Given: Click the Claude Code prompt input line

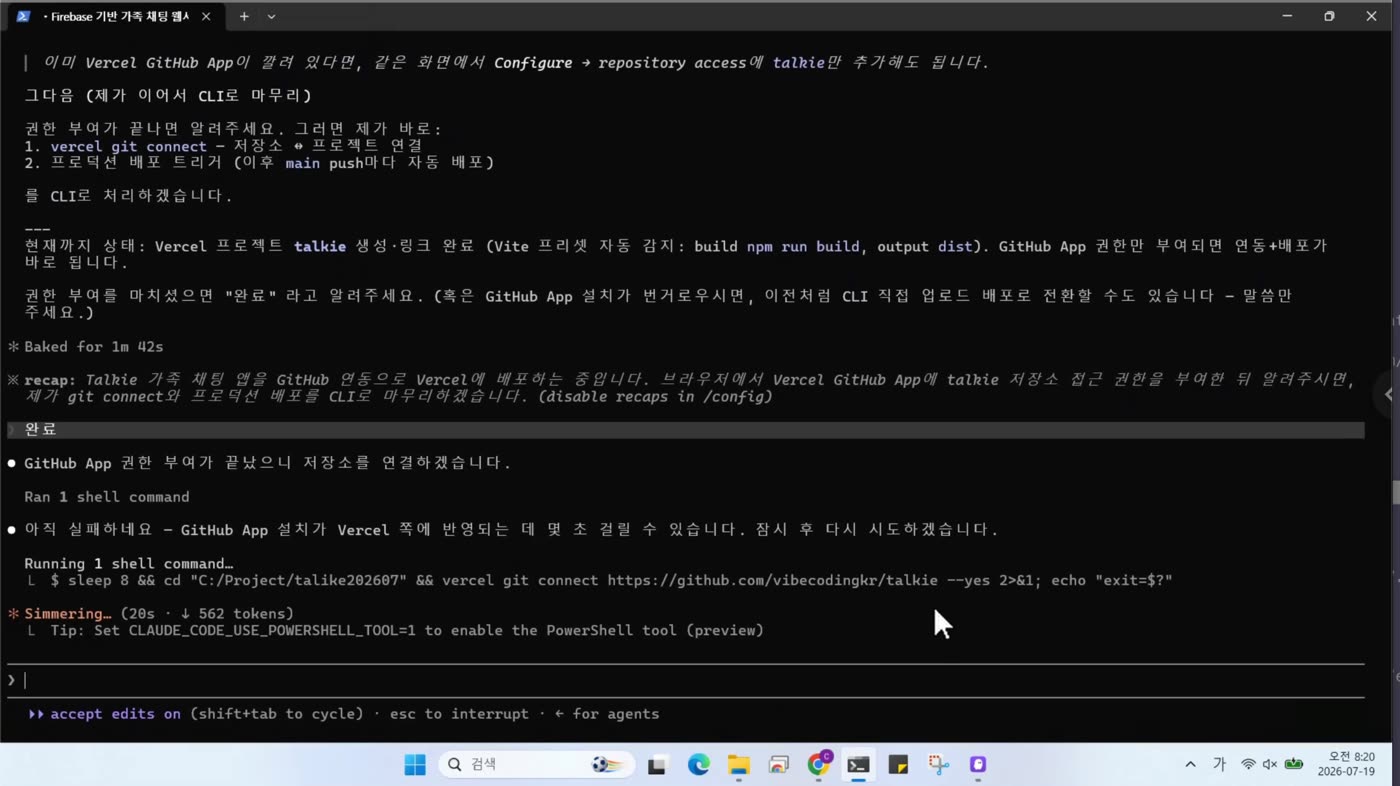Looking at the screenshot, I should click(x=685, y=680).
